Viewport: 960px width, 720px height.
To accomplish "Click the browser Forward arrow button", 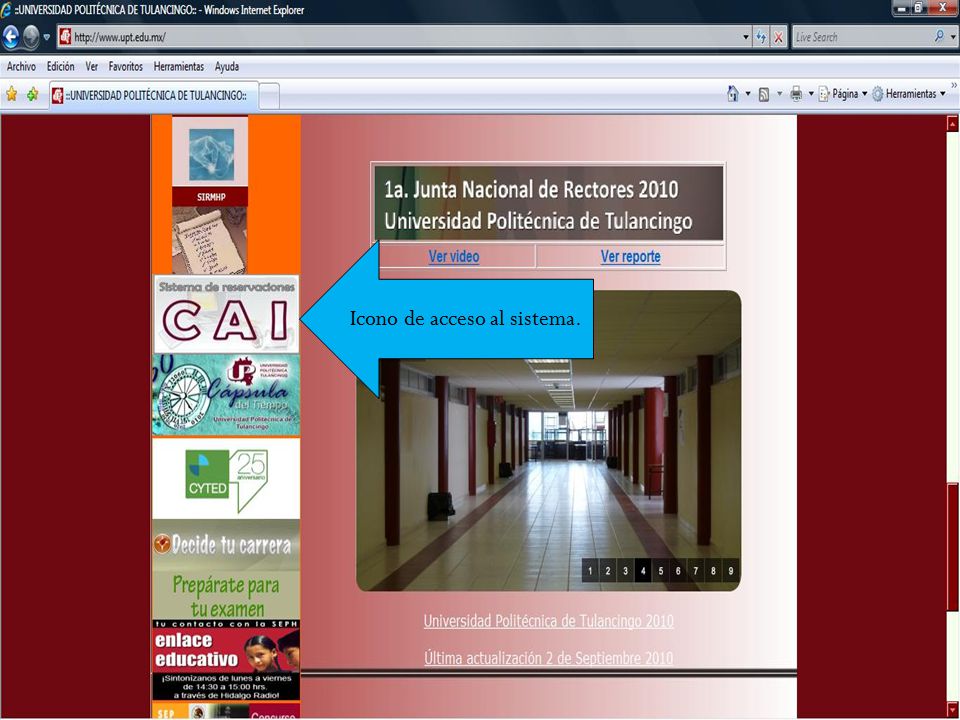I will [x=31, y=37].
